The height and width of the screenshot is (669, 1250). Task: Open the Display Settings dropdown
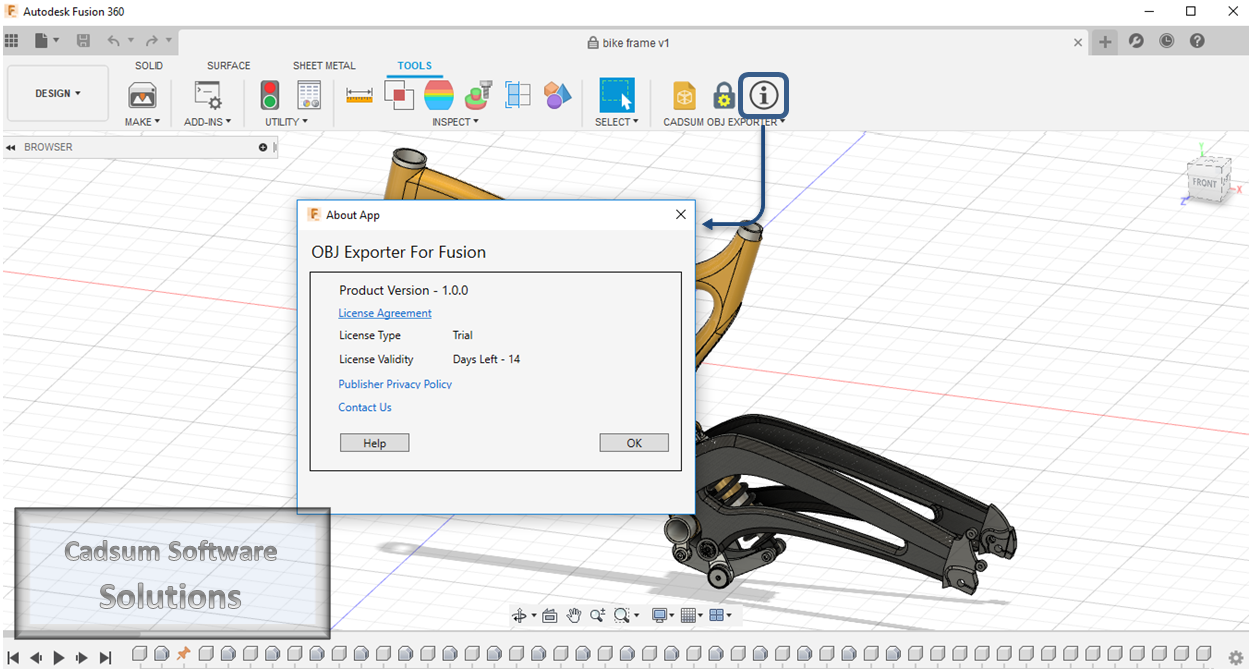(659, 615)
